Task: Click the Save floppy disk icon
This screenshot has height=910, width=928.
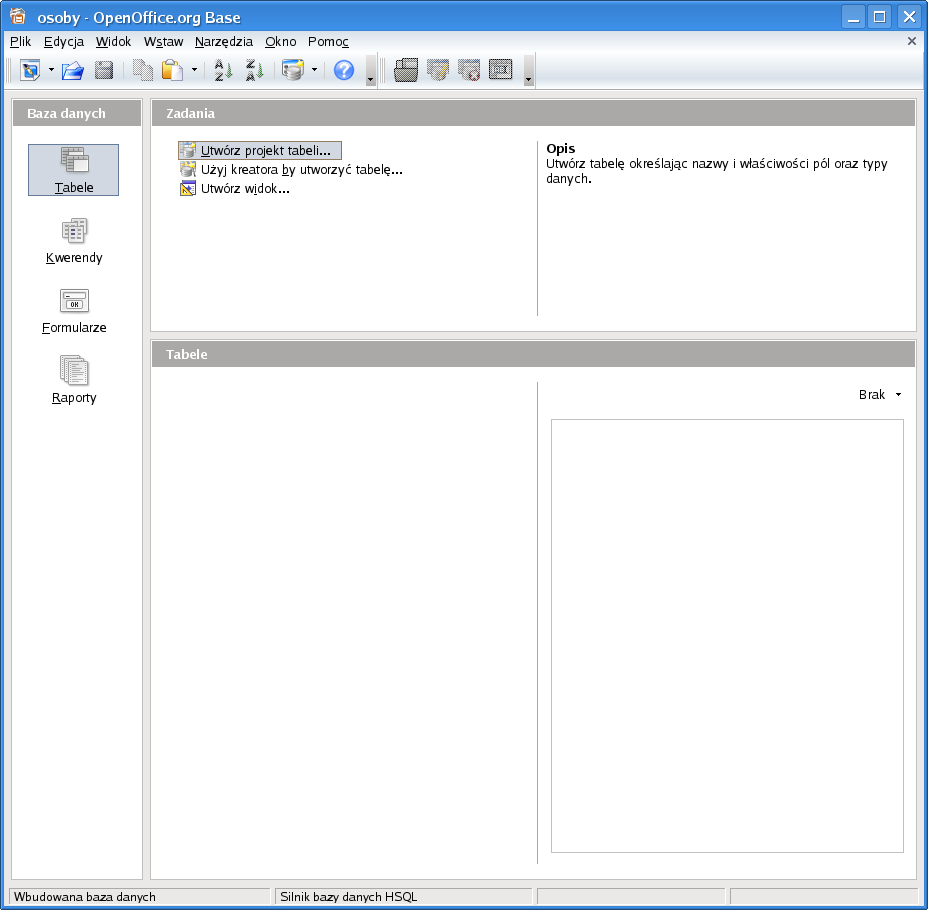Action: 104,70
